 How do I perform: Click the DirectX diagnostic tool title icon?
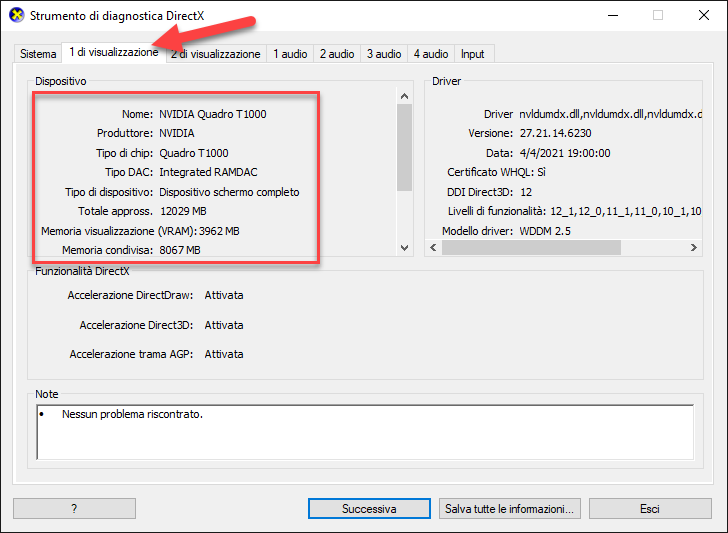pyautogui.click(x=17, y=15)
